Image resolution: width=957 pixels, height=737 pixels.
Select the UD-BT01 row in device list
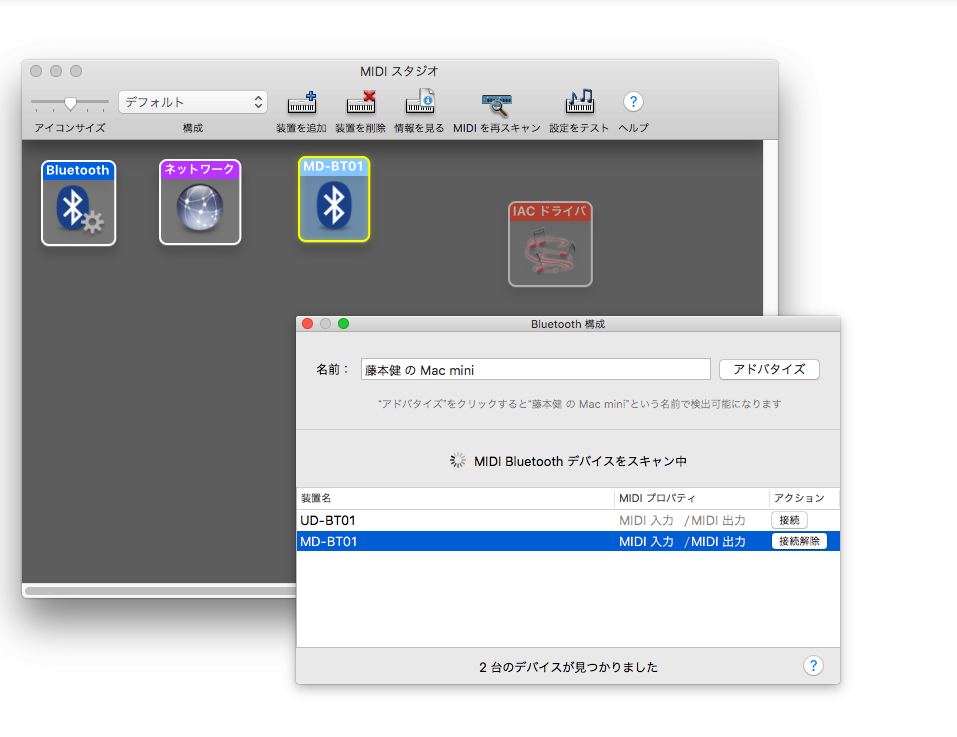pyautogui.click(x=568, y=520)
